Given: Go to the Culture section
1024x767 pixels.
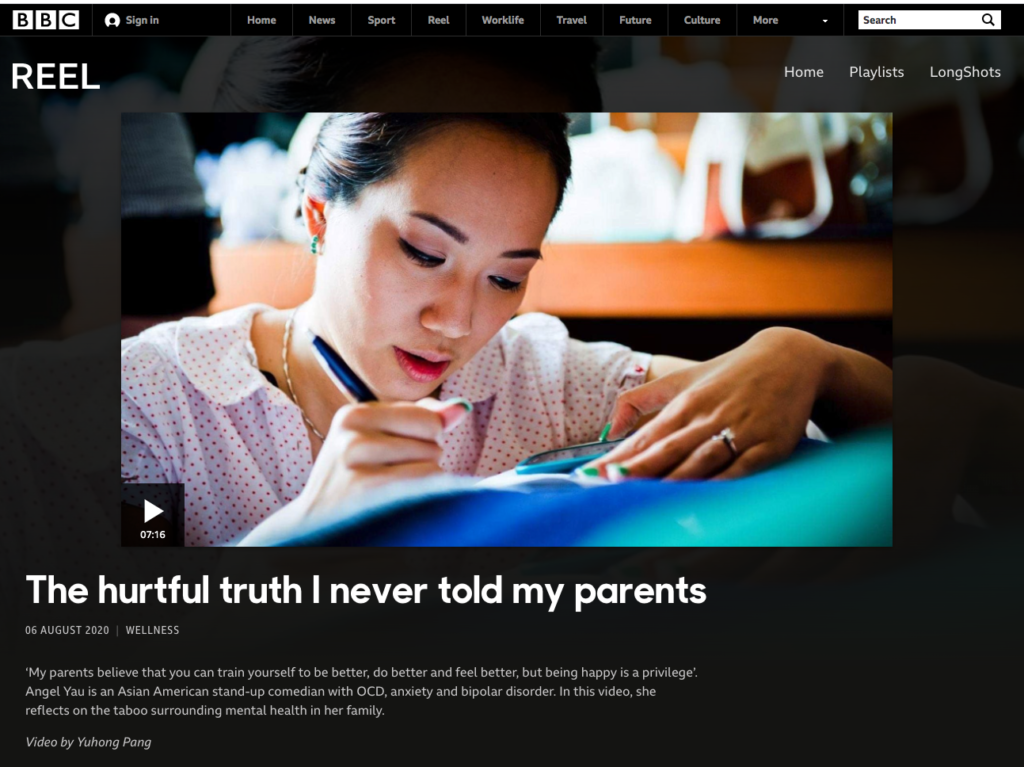Looking at the screenshot, I should (x=702, y=20).
